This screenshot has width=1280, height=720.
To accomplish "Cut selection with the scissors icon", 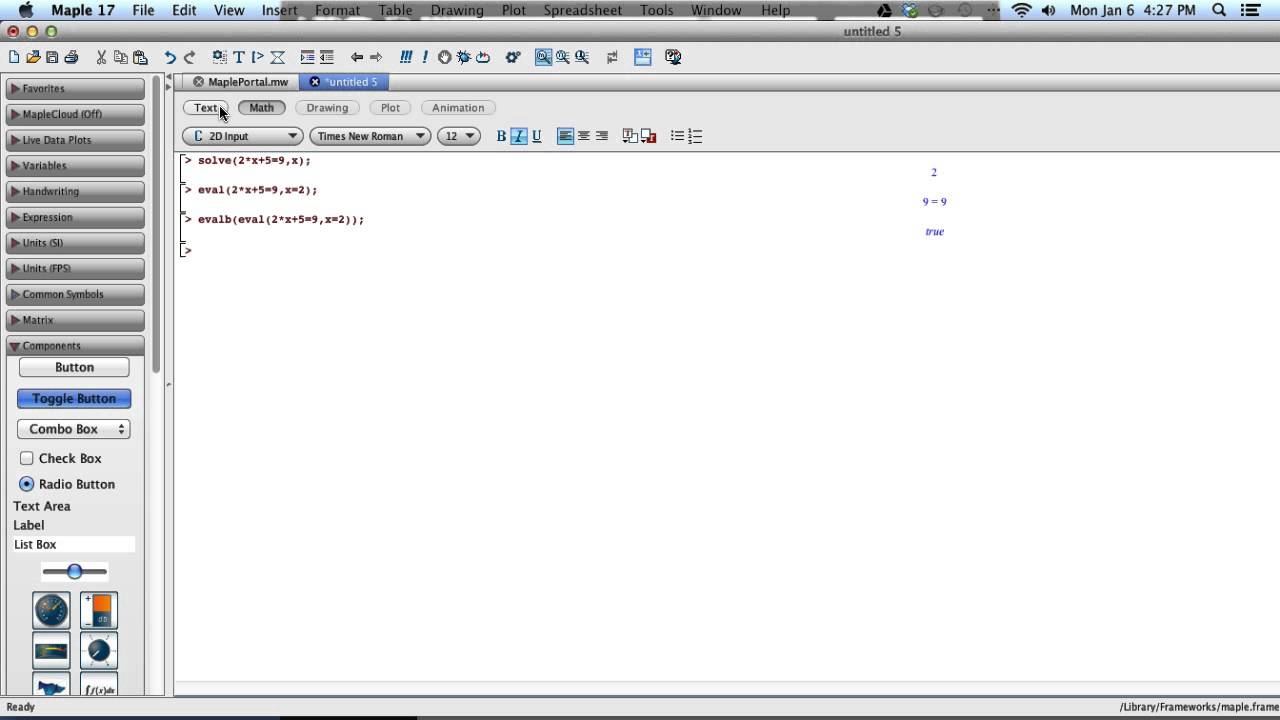I will 101,57.
